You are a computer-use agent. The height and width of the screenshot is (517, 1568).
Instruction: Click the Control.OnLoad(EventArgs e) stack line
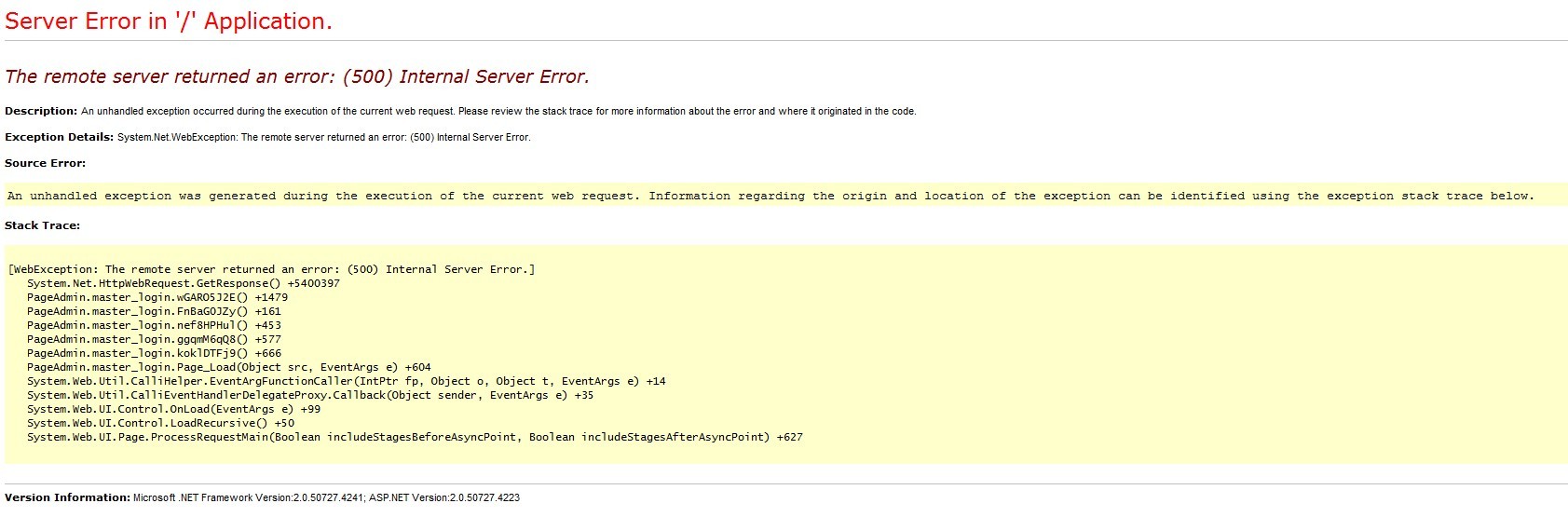click(172, 409)
